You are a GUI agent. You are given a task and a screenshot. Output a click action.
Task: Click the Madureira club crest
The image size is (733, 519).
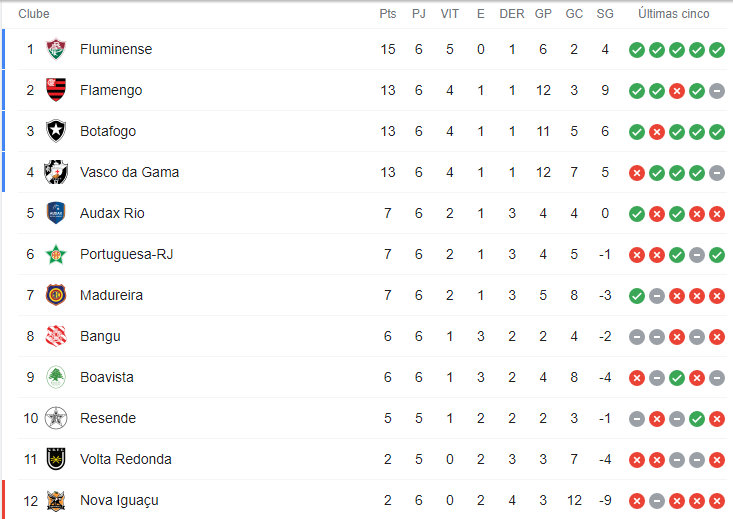point(56,295)
